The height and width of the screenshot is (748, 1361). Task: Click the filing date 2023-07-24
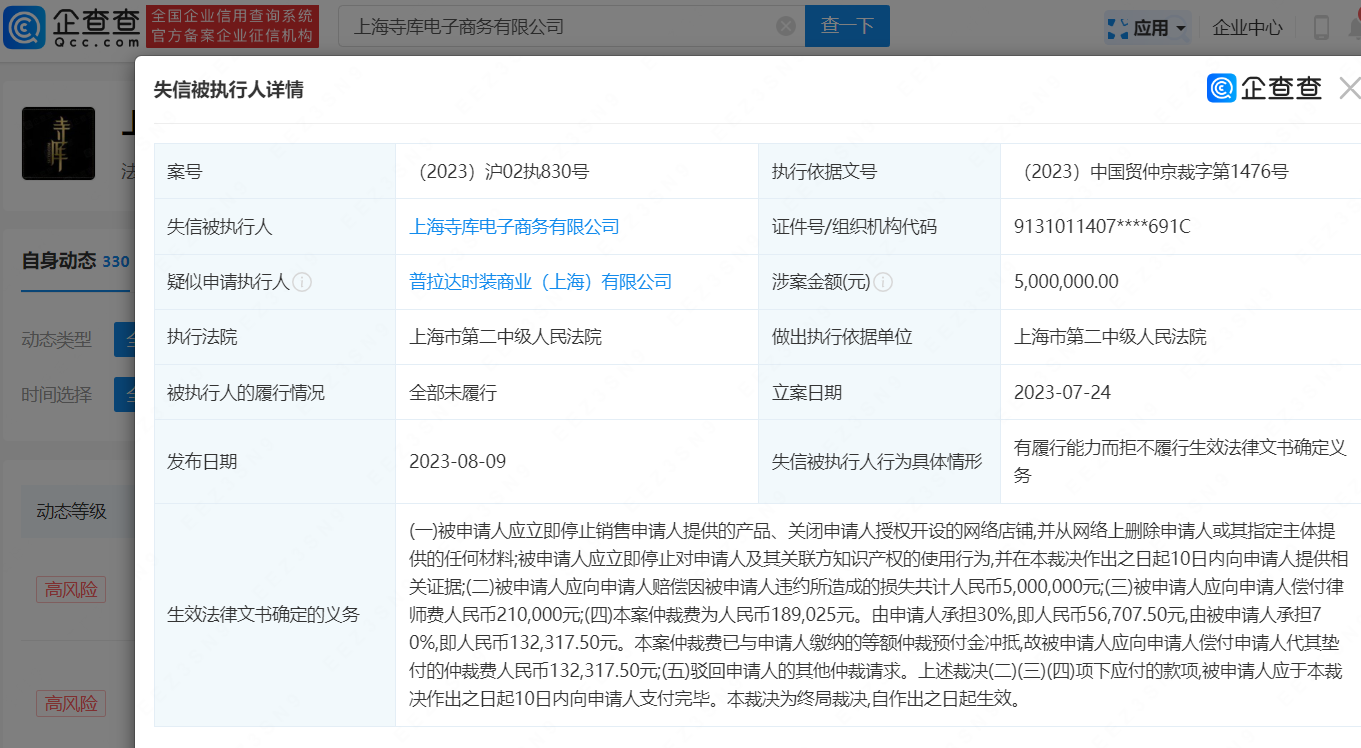coord(1060,393)
